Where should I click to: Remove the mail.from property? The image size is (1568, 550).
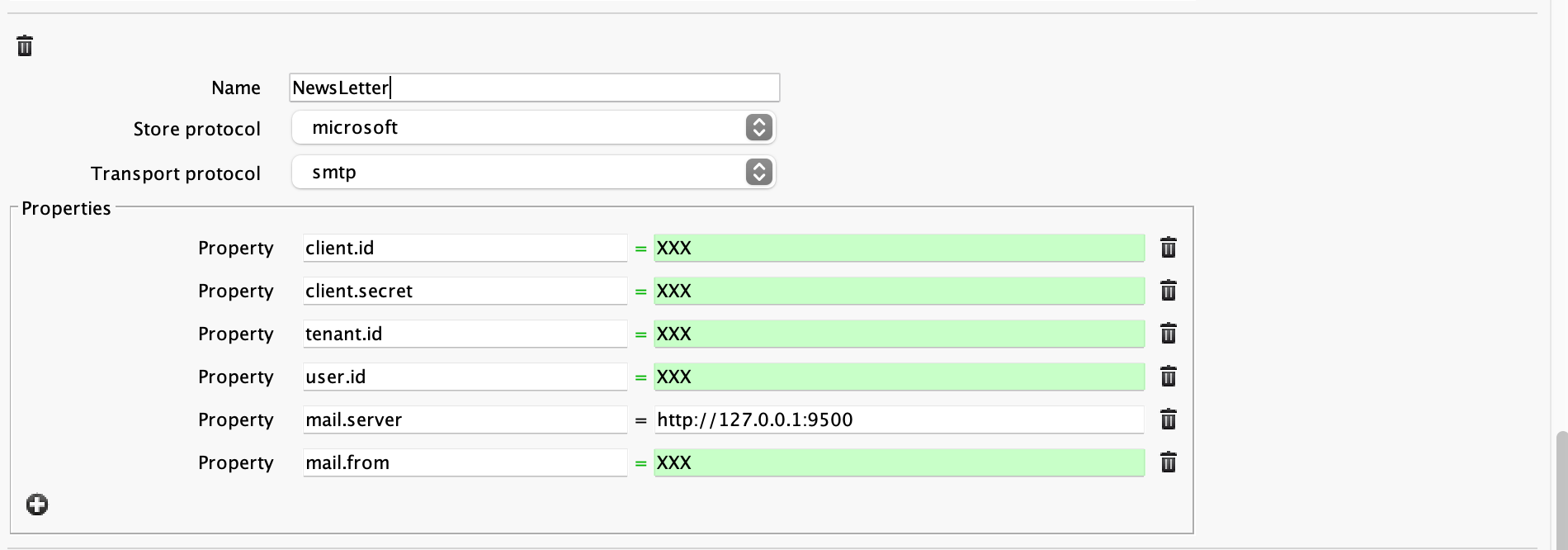1169,462
